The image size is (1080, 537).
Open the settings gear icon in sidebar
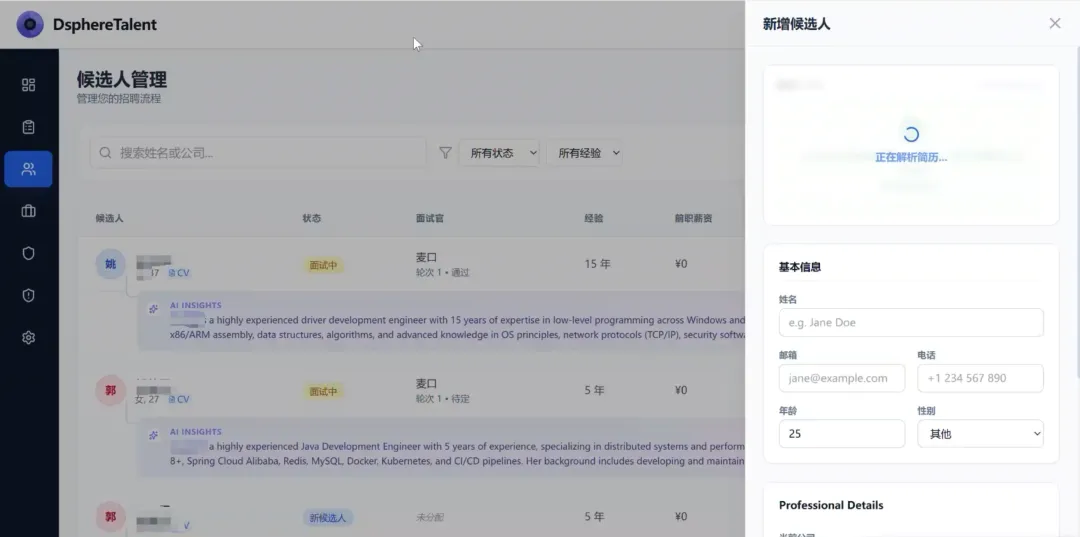(x=28, y=337)
